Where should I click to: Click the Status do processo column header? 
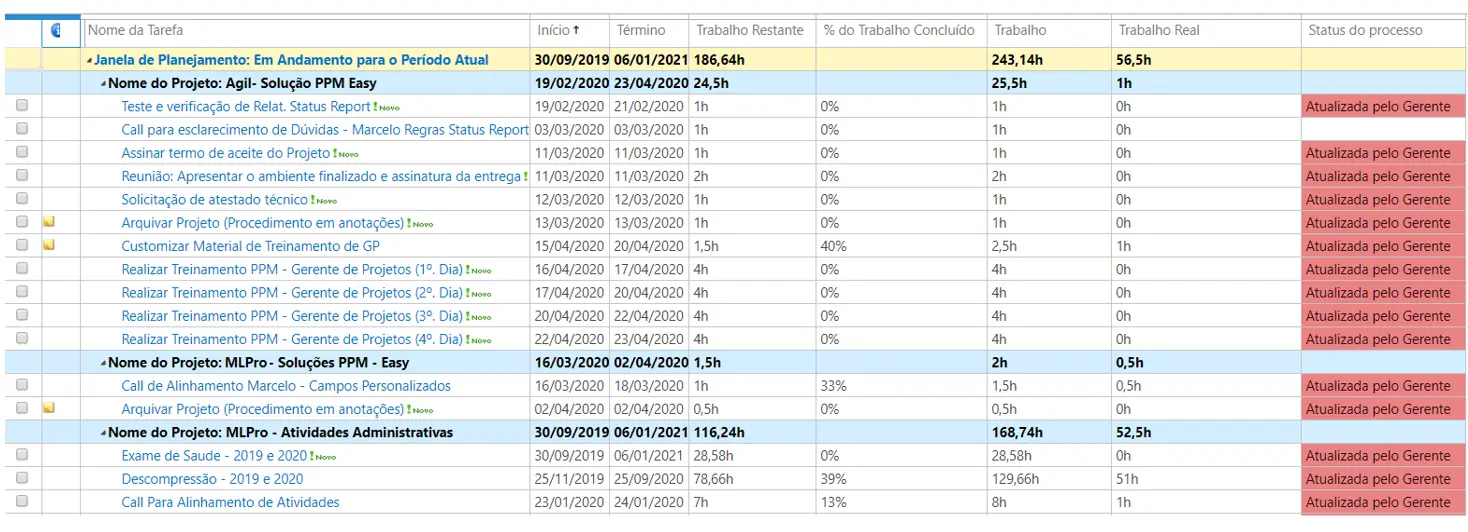click(1365, 30)
